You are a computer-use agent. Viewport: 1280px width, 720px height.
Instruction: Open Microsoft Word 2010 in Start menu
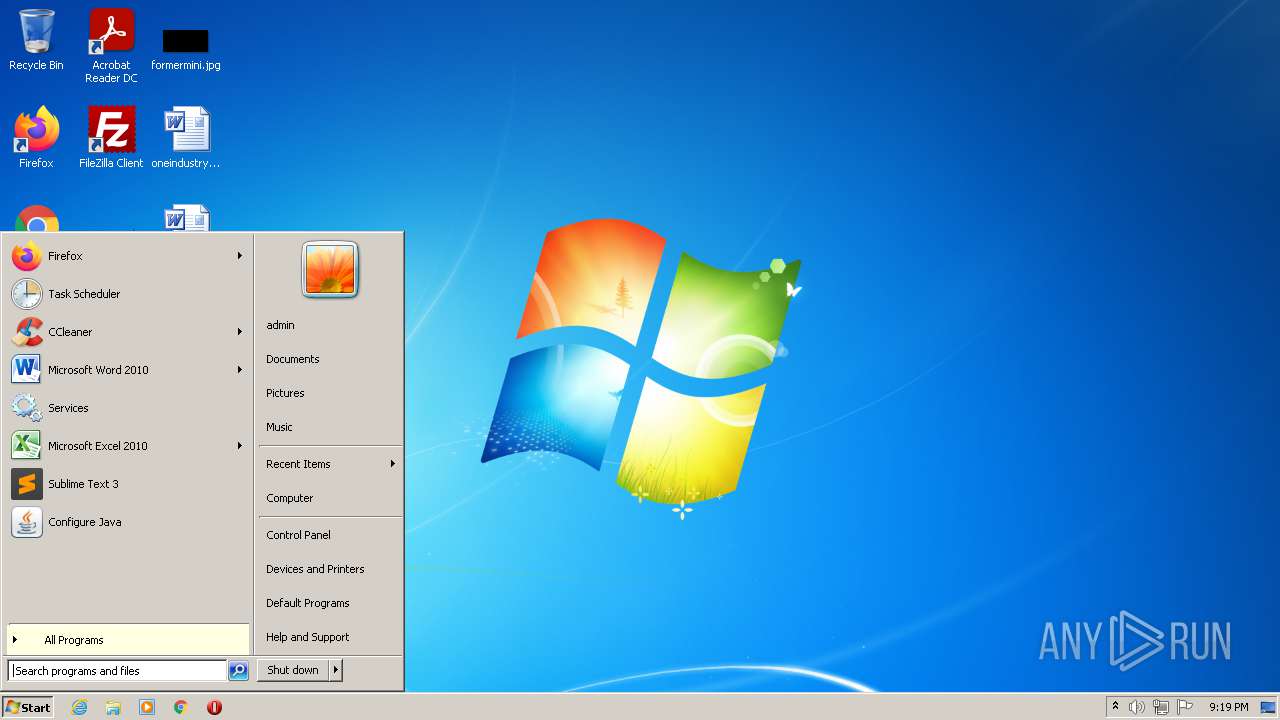(127, 370)
